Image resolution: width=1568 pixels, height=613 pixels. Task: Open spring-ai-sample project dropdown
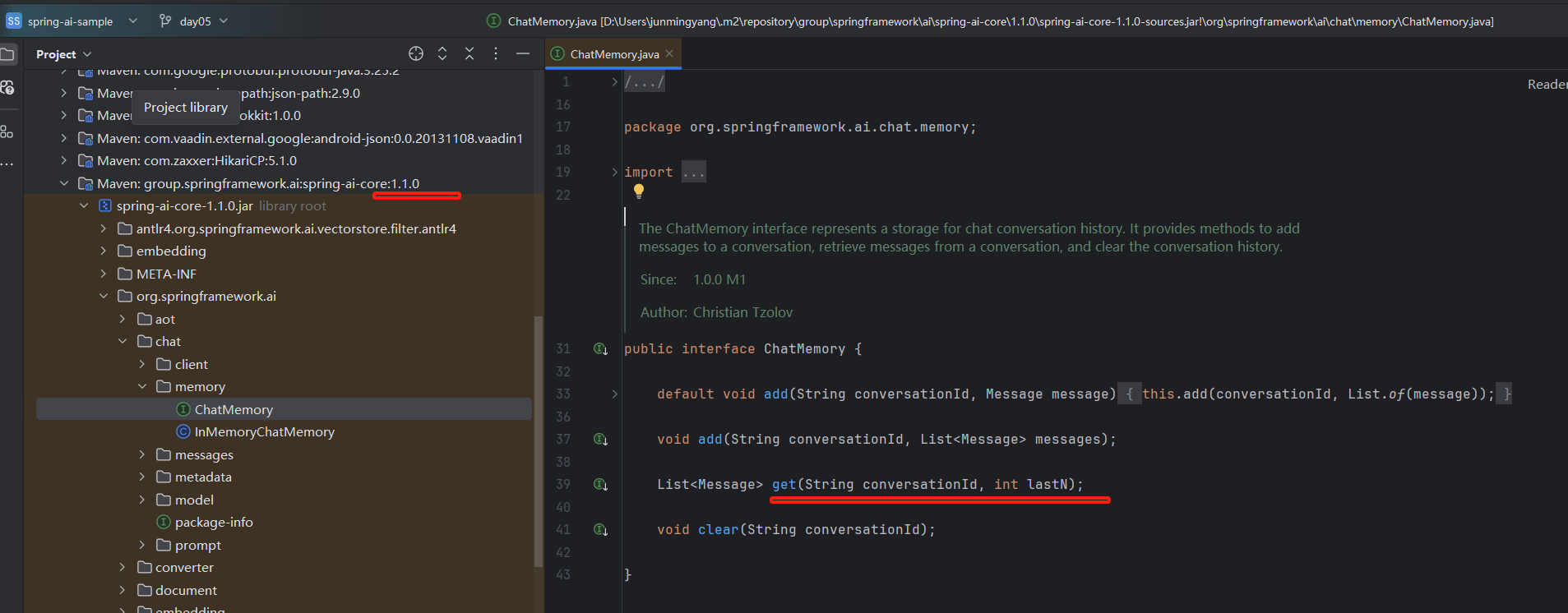(x=72, y=21)
